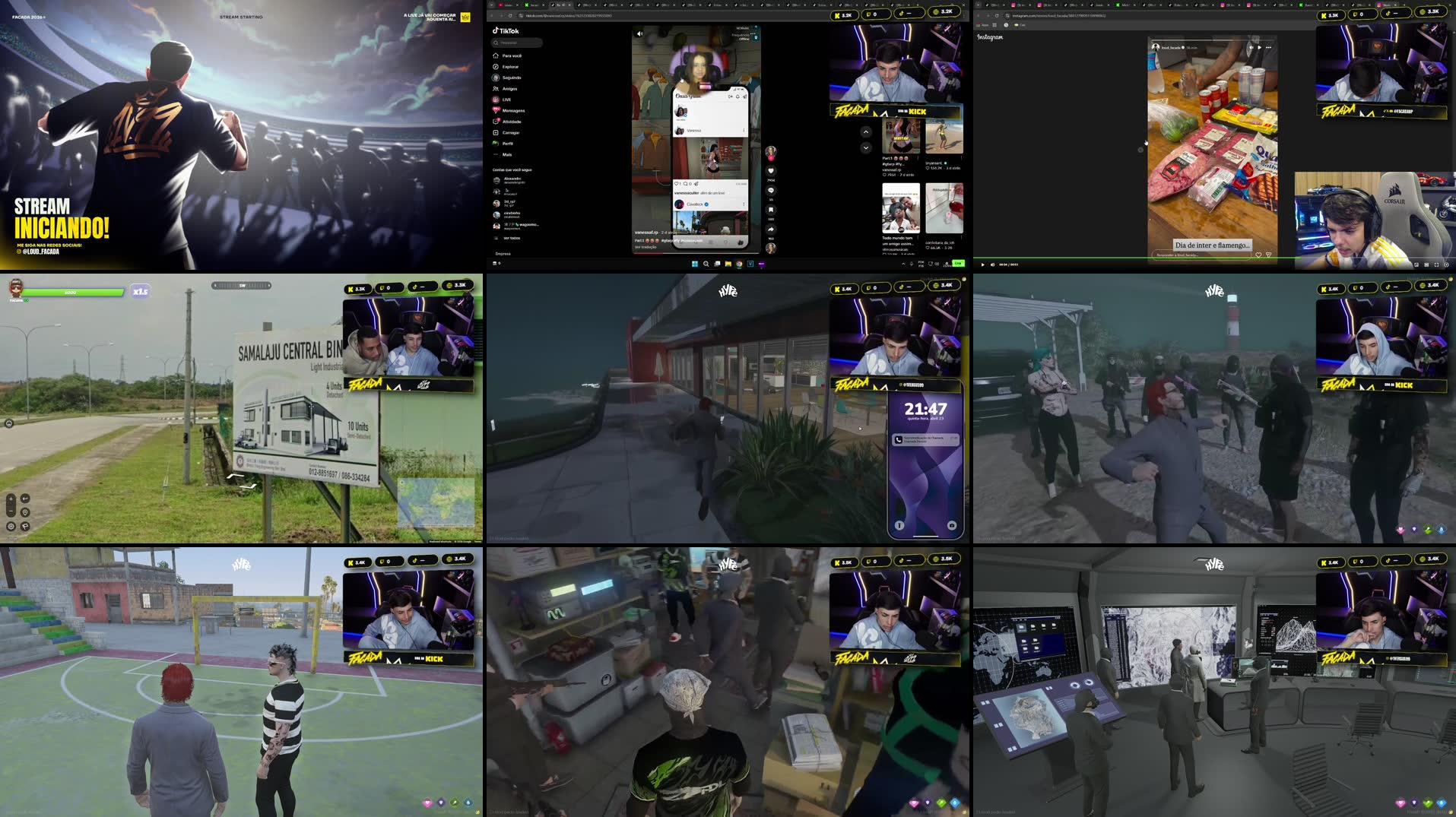Open the flag checkpoint control
Viewport: 1456px width, 817px height.
tap(25, 526)
